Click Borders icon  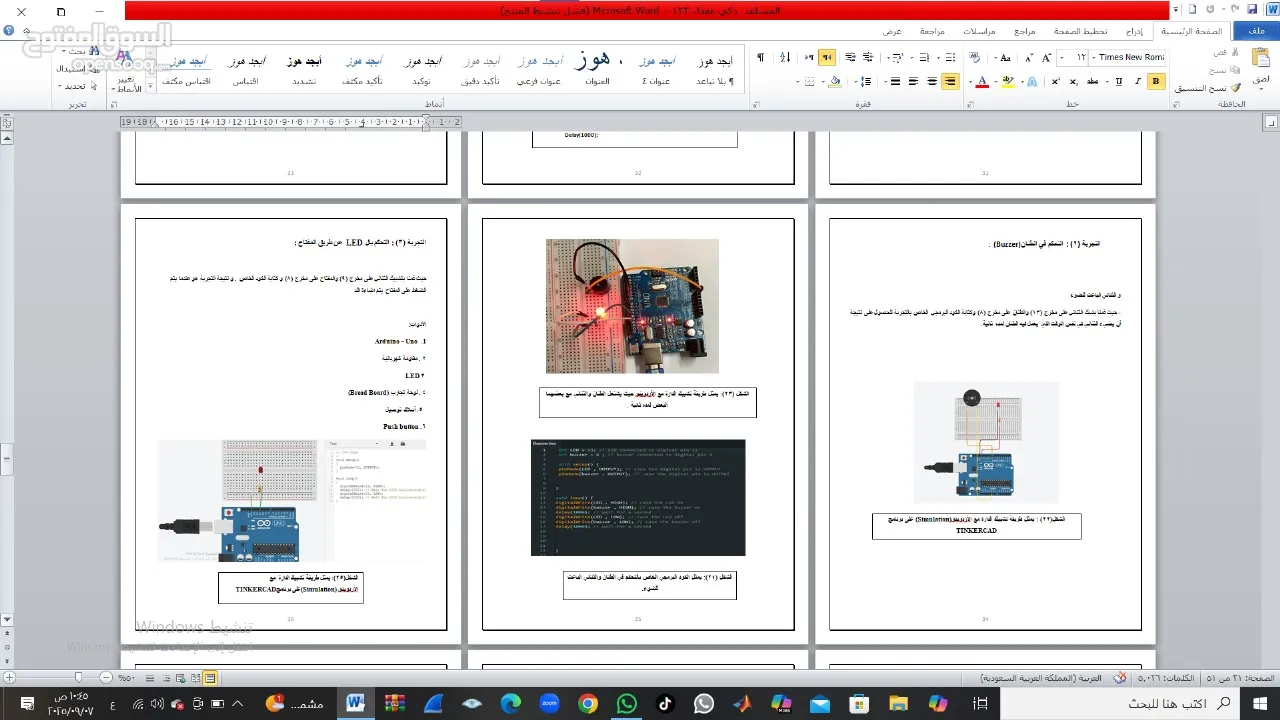pyautogui.click(x=810, y=81)
